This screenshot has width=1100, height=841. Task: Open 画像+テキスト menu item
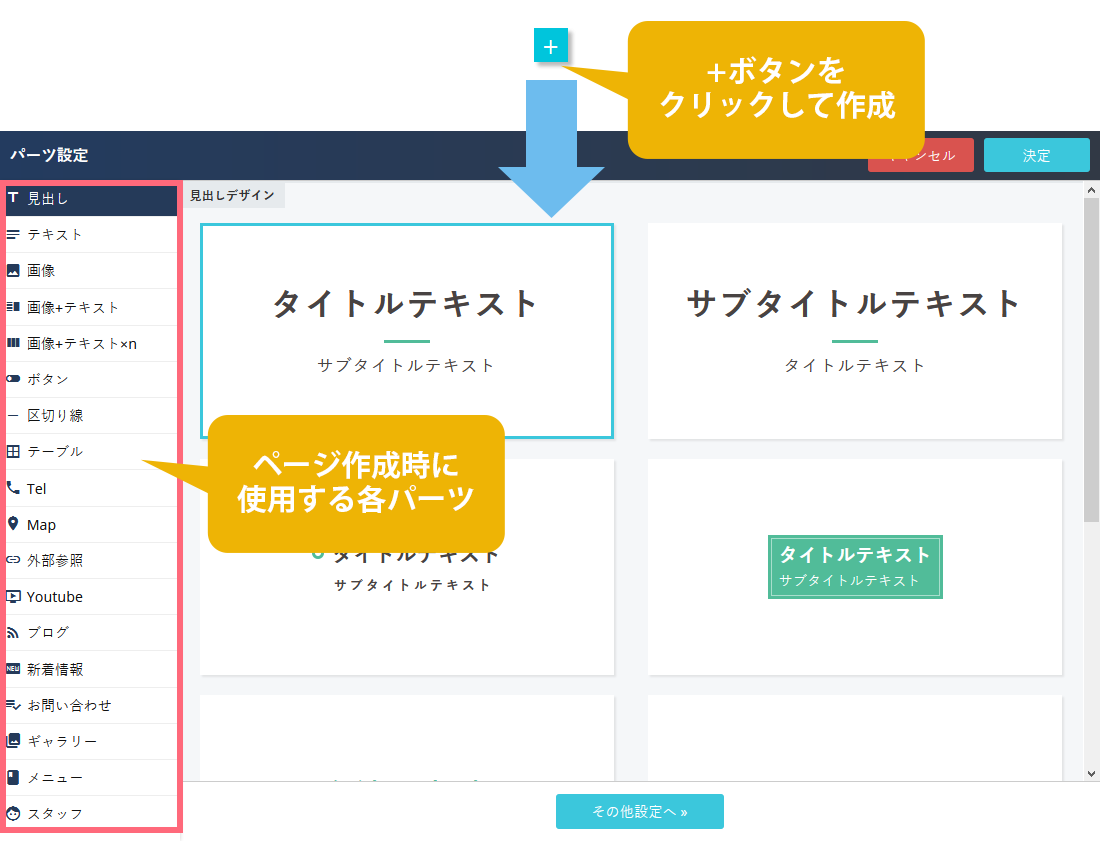coord(73,307)
